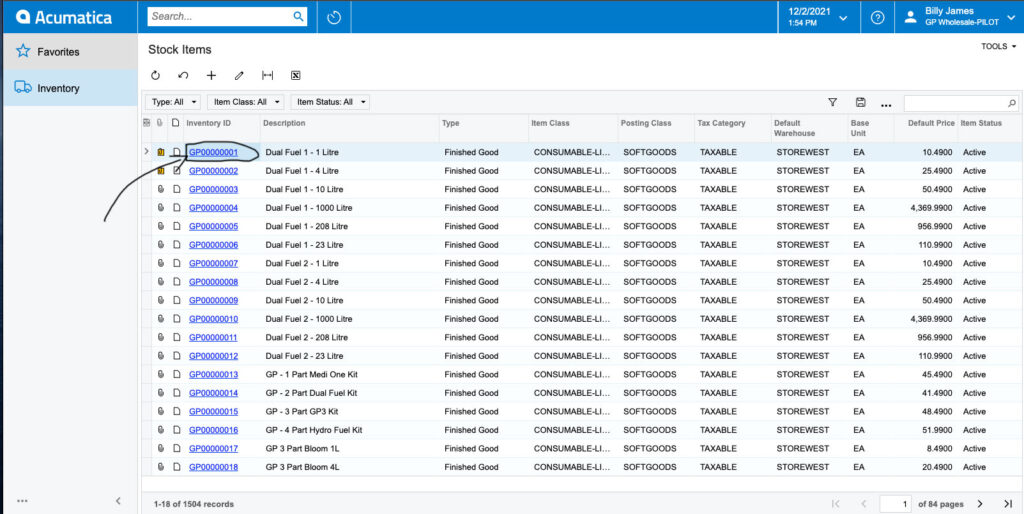Open the Type: All filter dropdown

coord(173,102)
